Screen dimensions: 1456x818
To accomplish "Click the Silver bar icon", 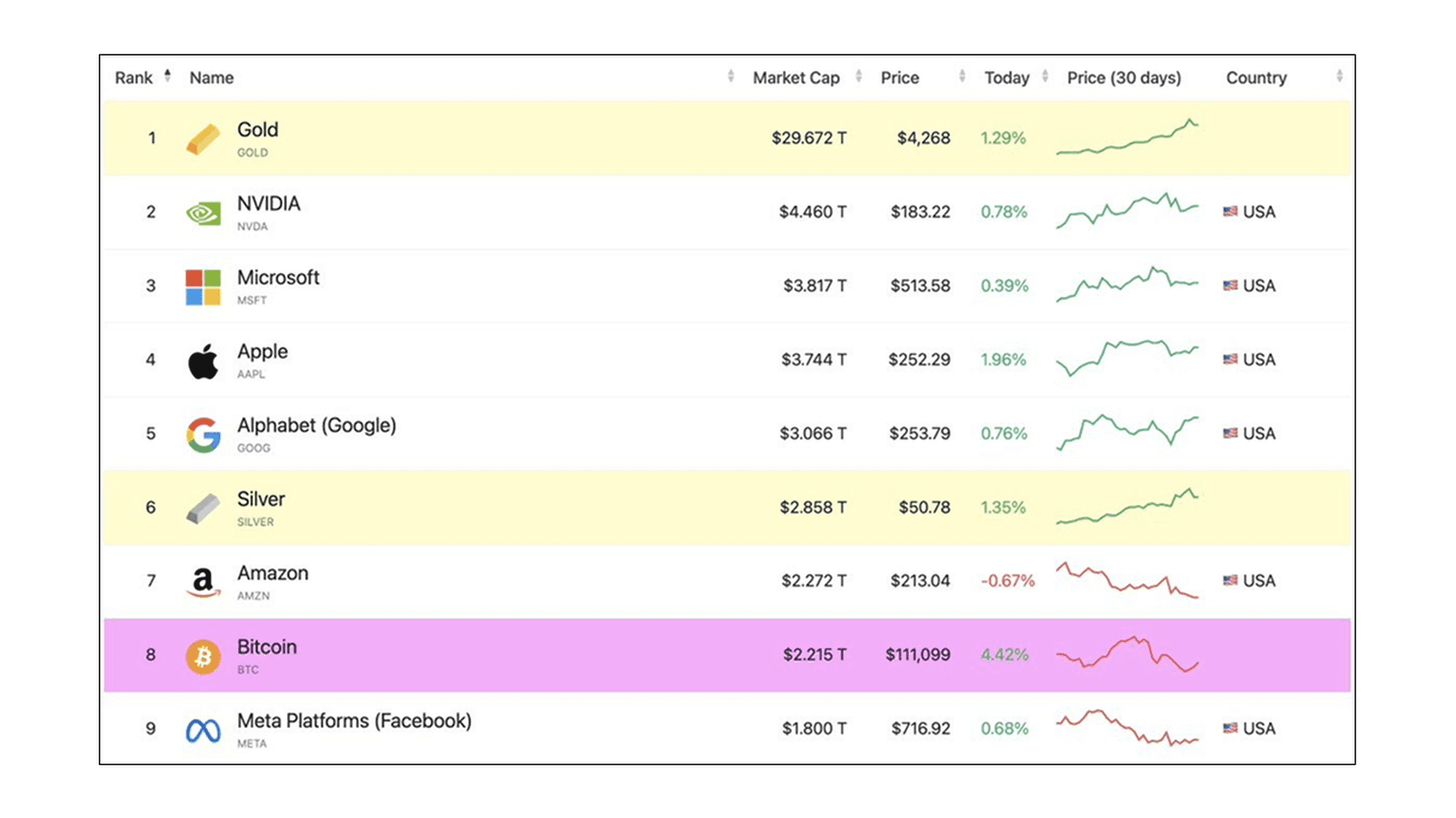I will tap(203, 508).
